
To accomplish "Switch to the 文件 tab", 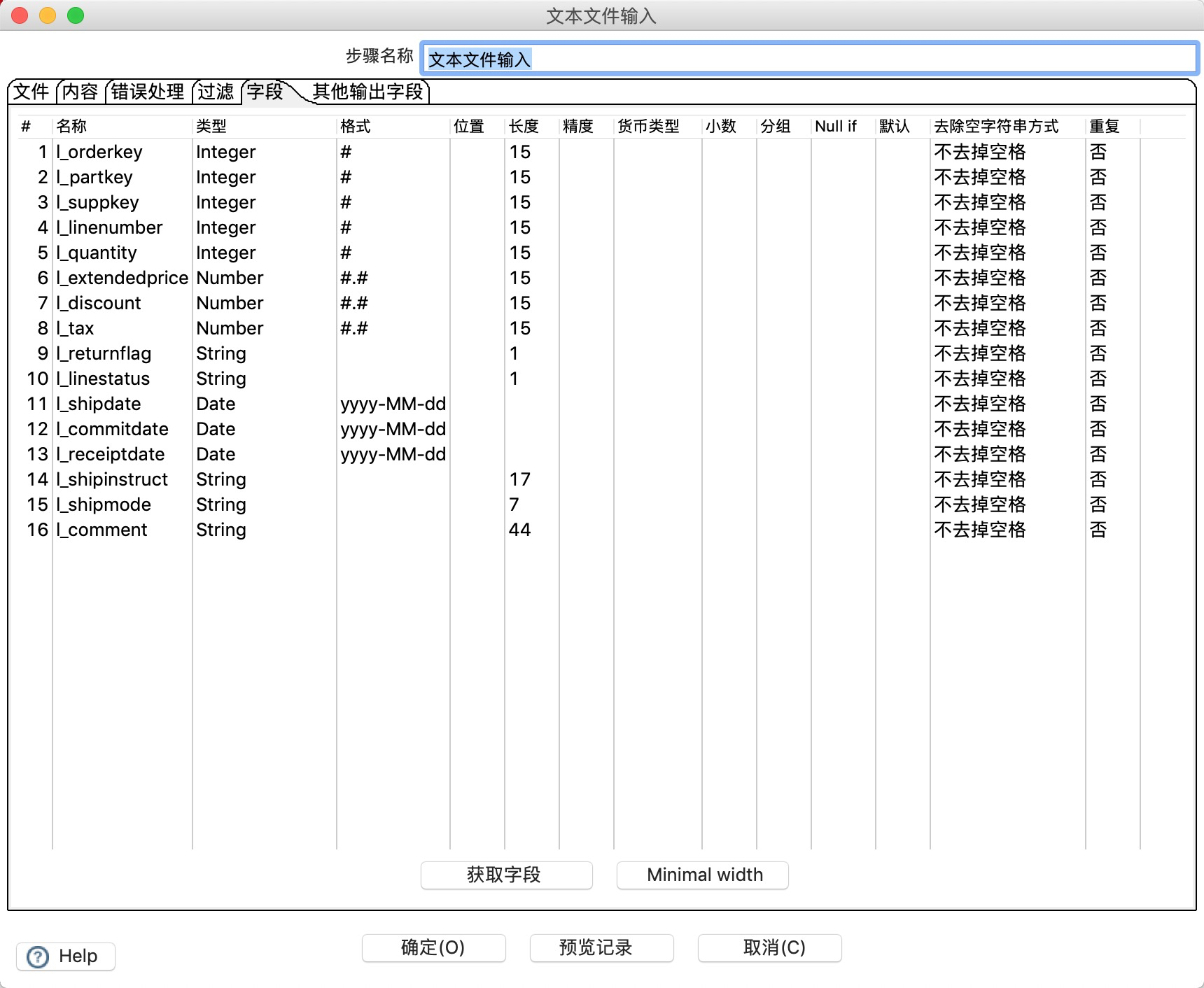I will click(31, 92).
